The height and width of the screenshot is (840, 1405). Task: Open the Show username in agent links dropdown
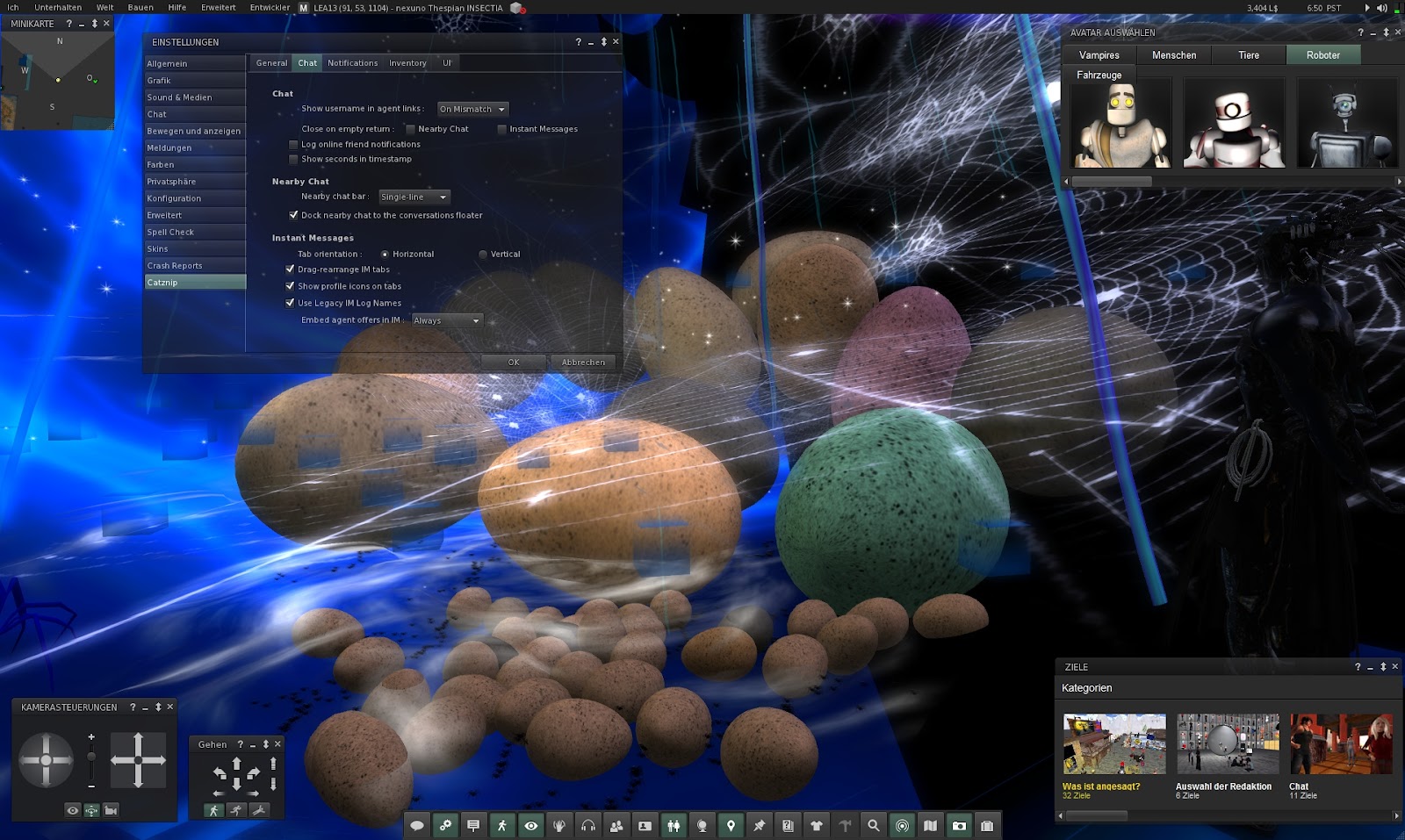(x=472, y=109)
